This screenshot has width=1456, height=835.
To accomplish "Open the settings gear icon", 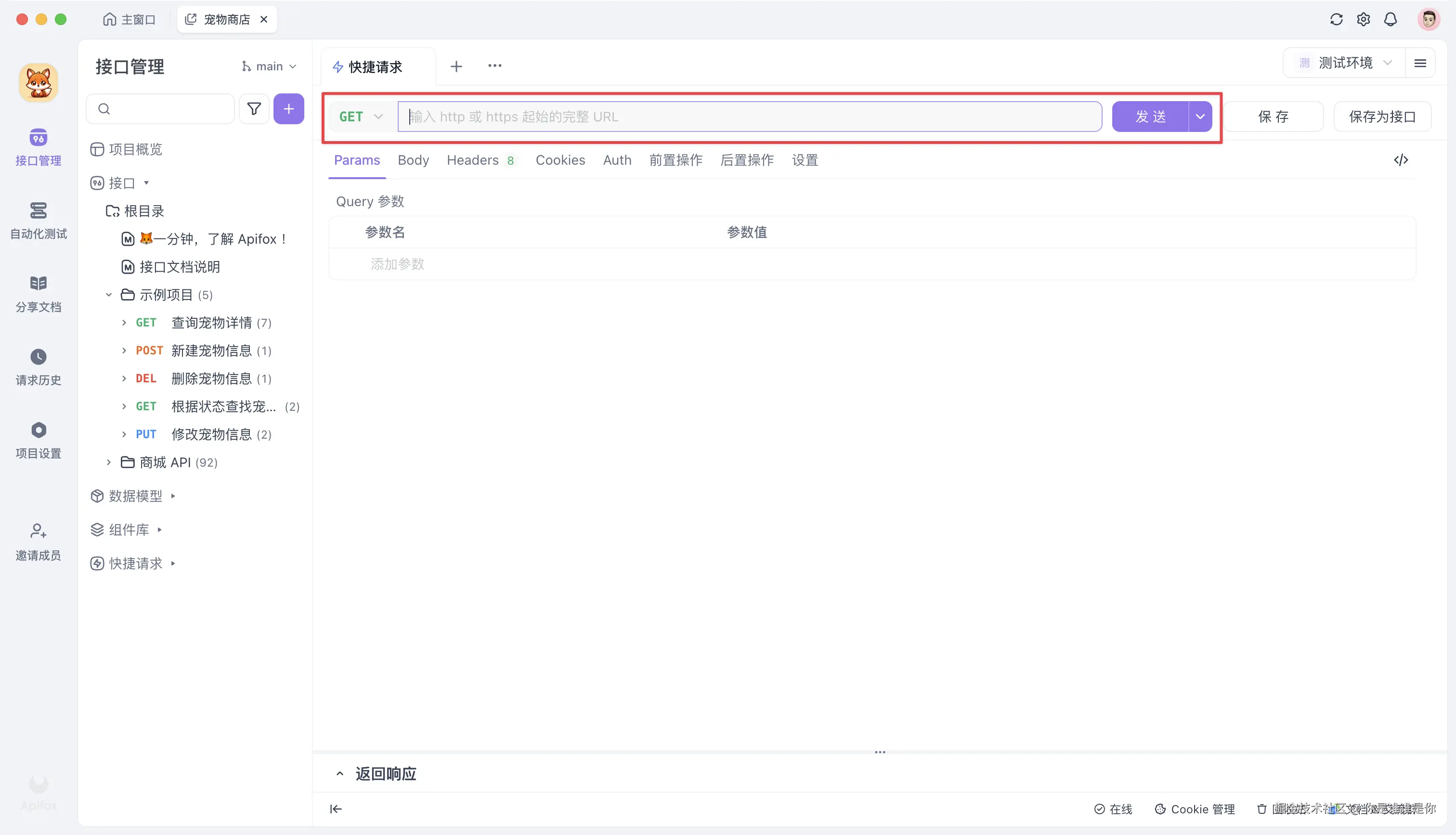I will pos(1364,19).
